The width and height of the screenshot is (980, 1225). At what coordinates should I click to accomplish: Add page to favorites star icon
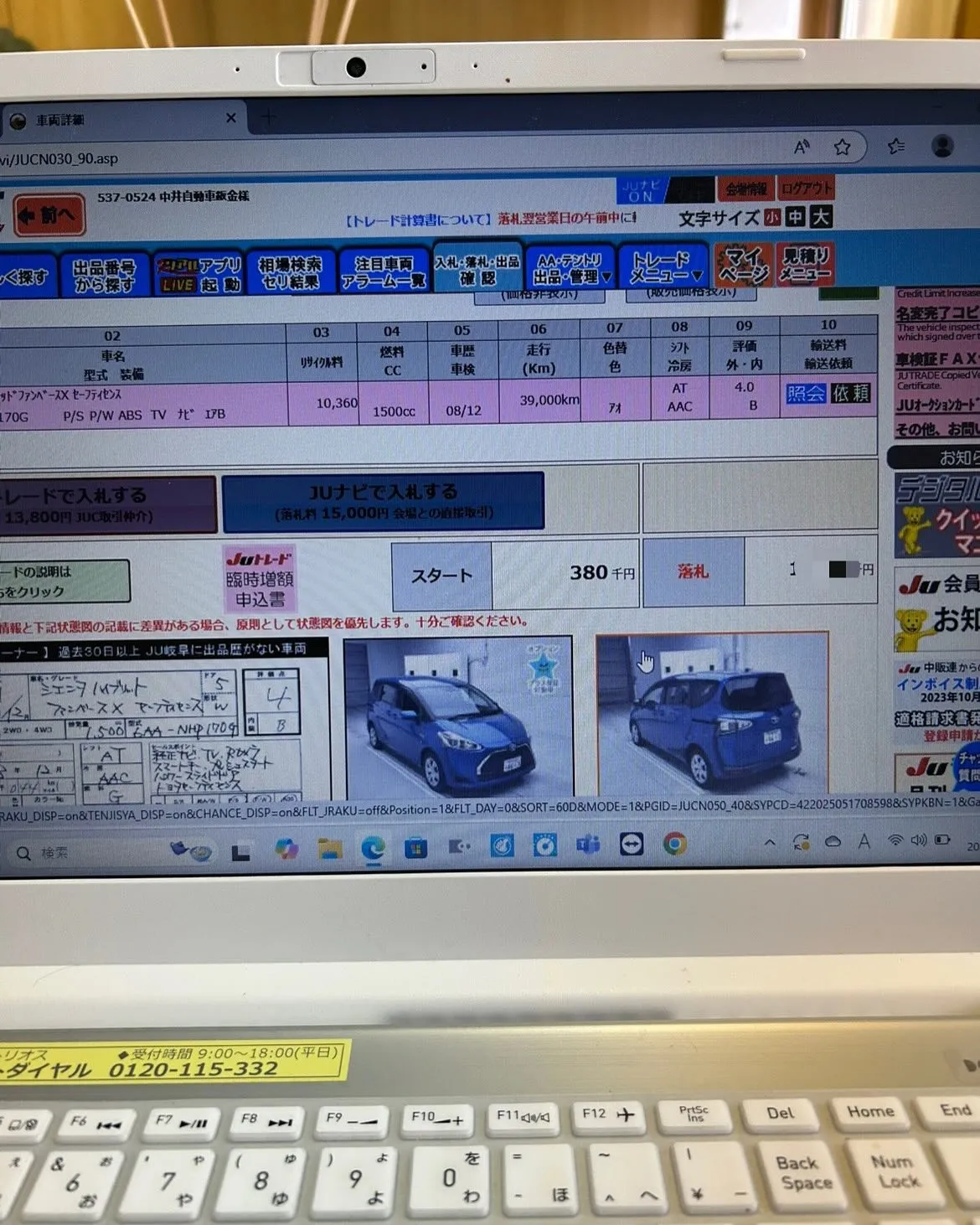coord(842,147)
